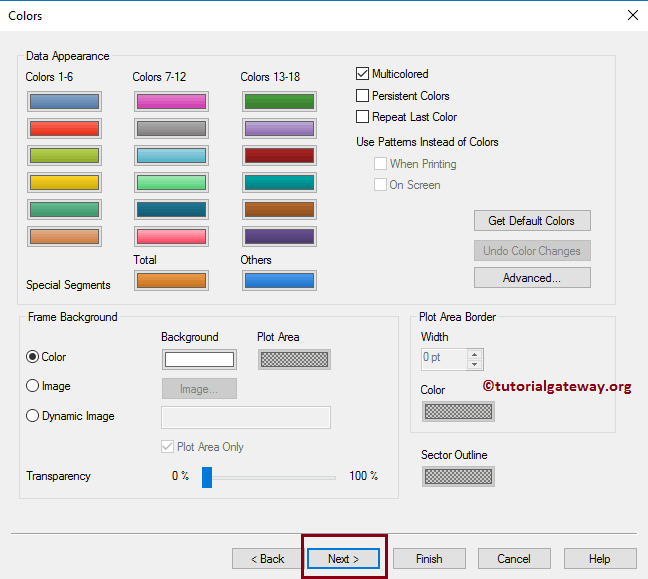Screen dimensions: 648x579
Task: Decrease Plot Area Border width with the down arrow
Action: click(x=474, y=364)
